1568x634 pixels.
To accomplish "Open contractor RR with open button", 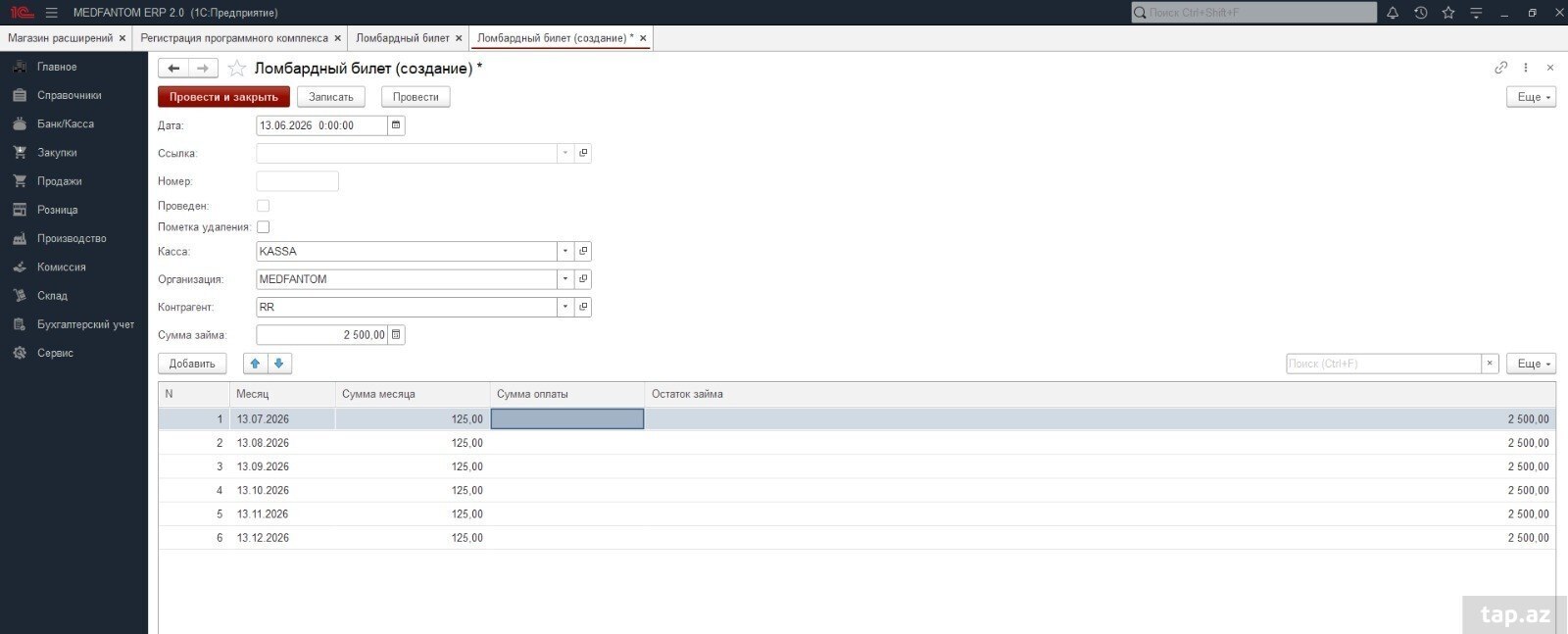I will pos(583,307).
